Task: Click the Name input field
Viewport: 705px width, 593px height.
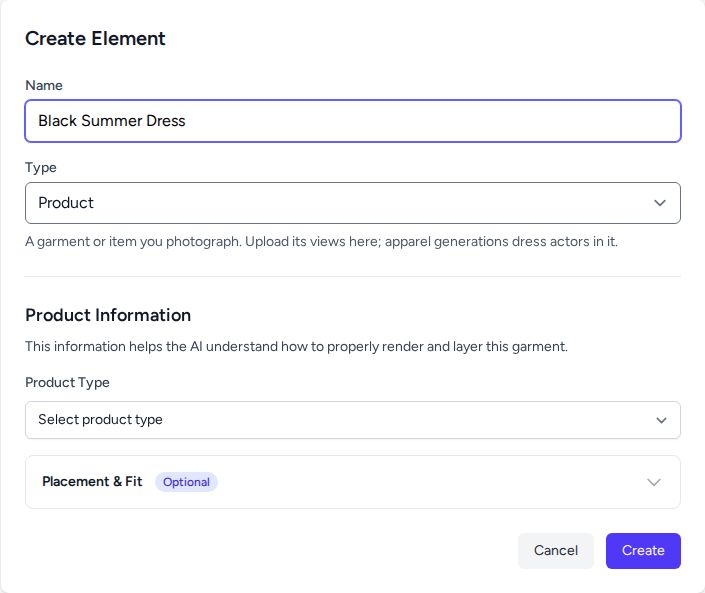Action: point(353,121)
